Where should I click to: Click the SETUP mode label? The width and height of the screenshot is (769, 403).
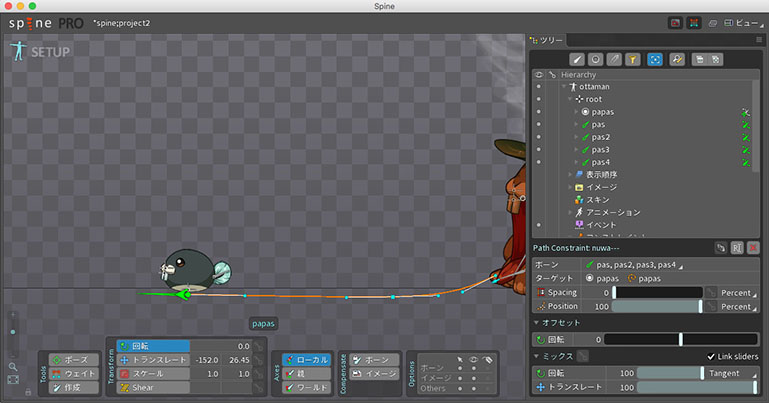pos(50,52)
